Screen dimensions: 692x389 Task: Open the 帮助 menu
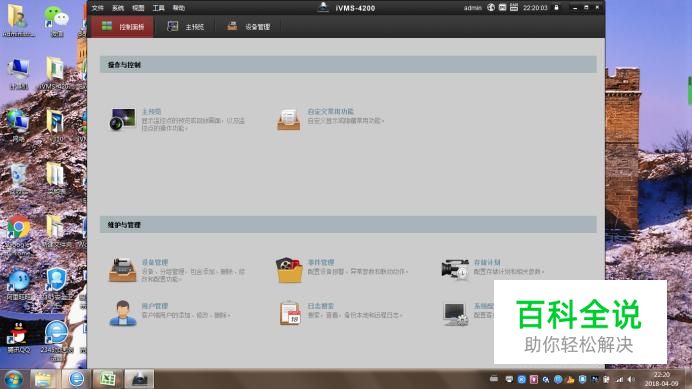point(178,8)
